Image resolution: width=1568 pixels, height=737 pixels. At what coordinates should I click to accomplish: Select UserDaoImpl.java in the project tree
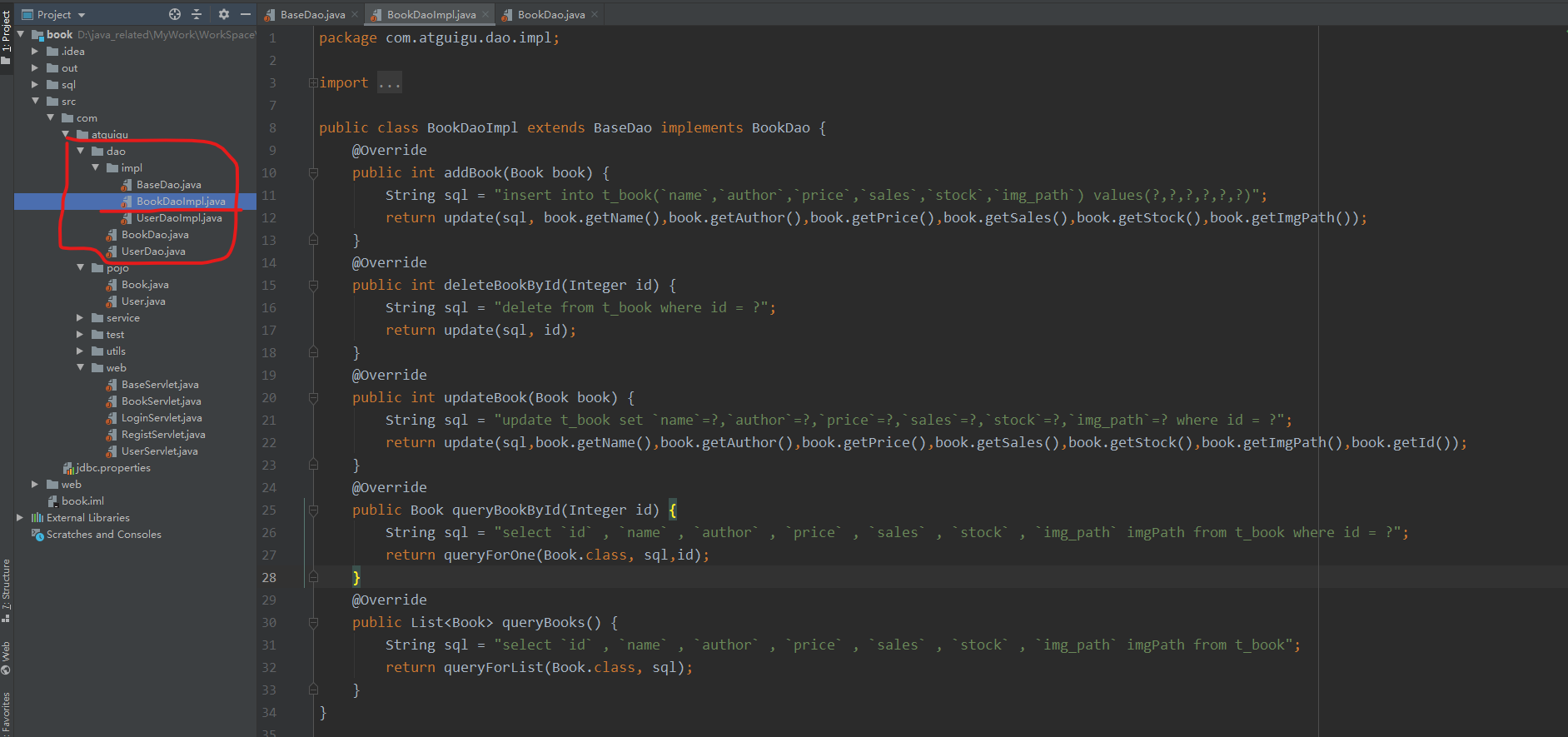(179, 217)
